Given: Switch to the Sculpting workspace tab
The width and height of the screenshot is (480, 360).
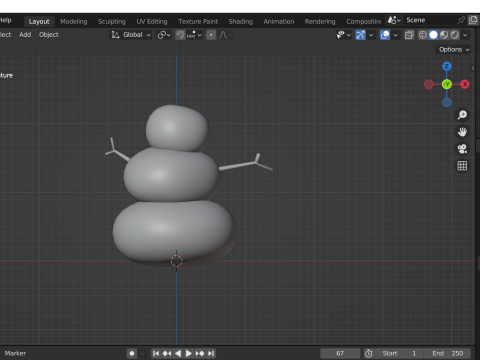Looking at the screenshot, I should (x=112, y=22).
